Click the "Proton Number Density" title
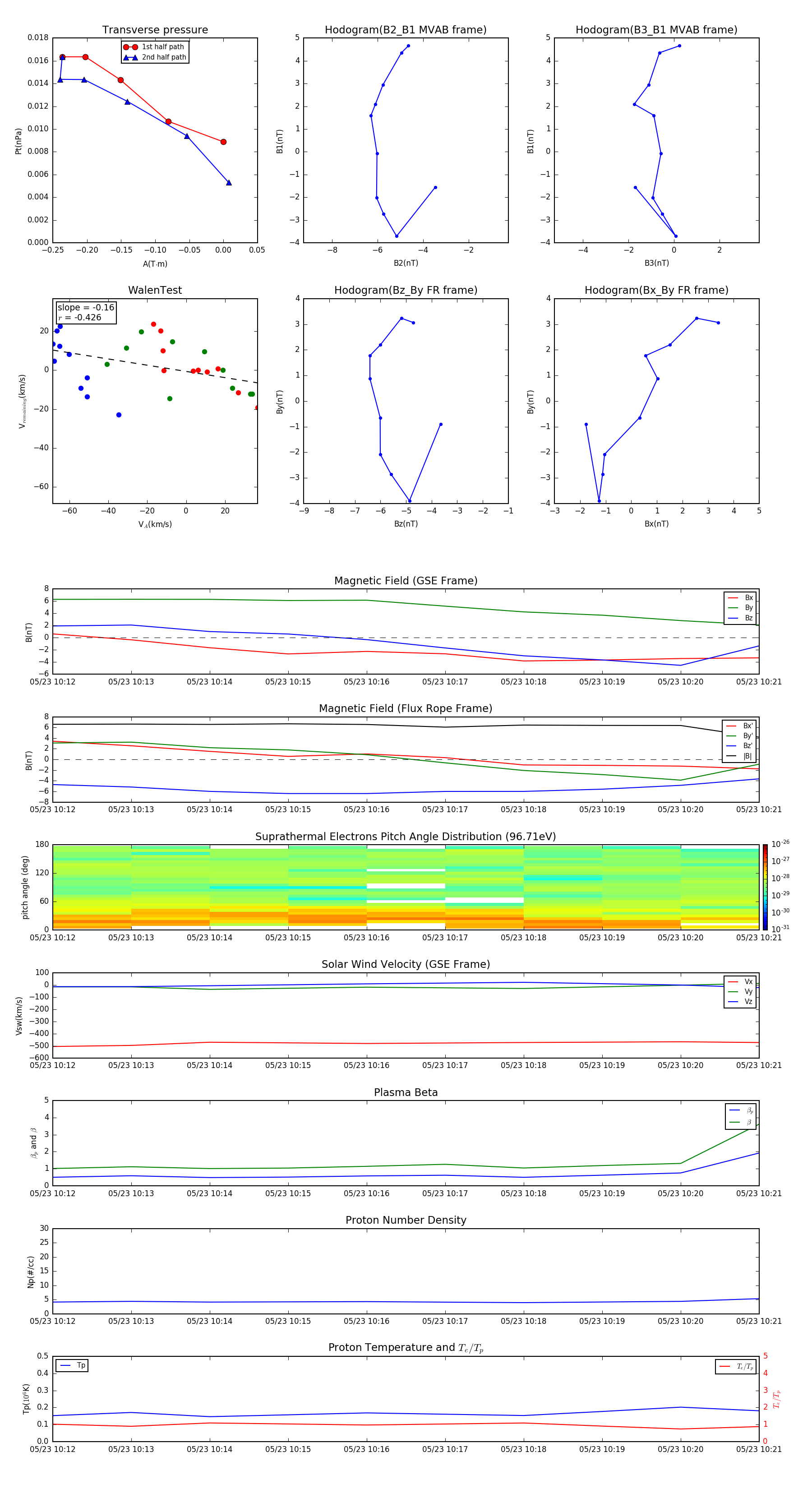The width and height of the screenshot is (812, 1489). pyautogui.click(x=406, y=1221)
